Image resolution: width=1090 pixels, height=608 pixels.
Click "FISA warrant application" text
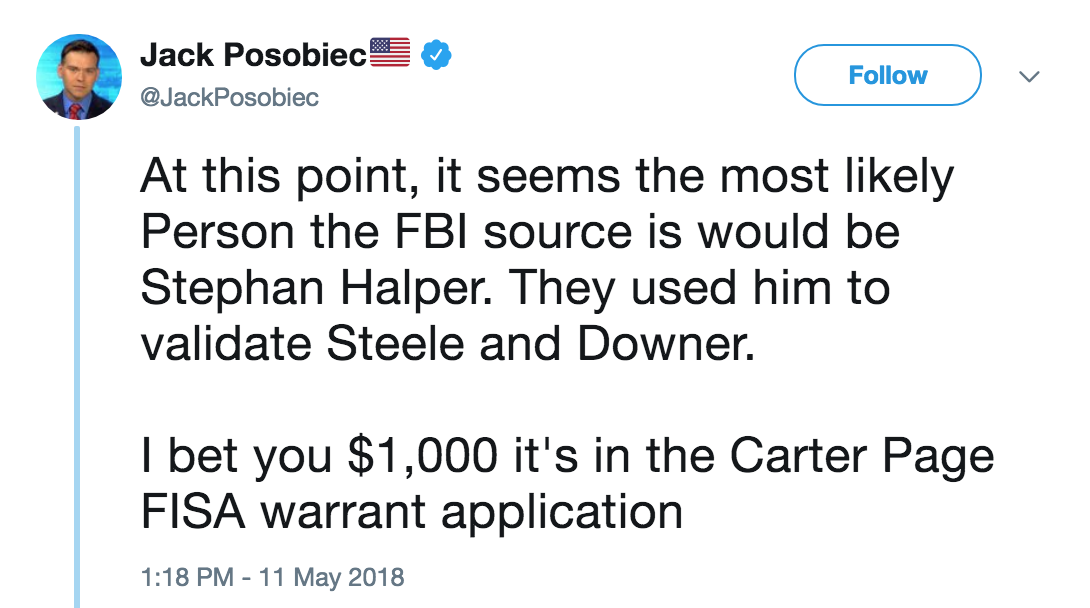412,513
